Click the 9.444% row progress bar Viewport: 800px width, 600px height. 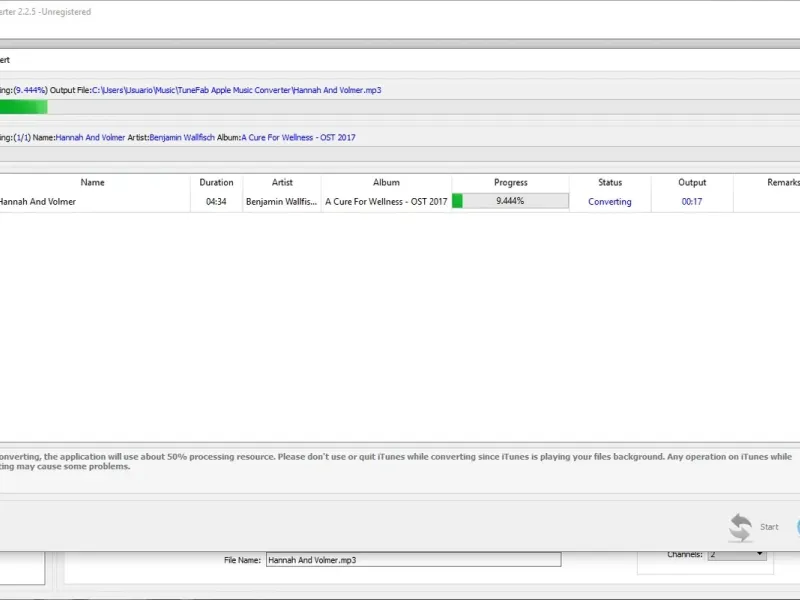tap(510, 201)
